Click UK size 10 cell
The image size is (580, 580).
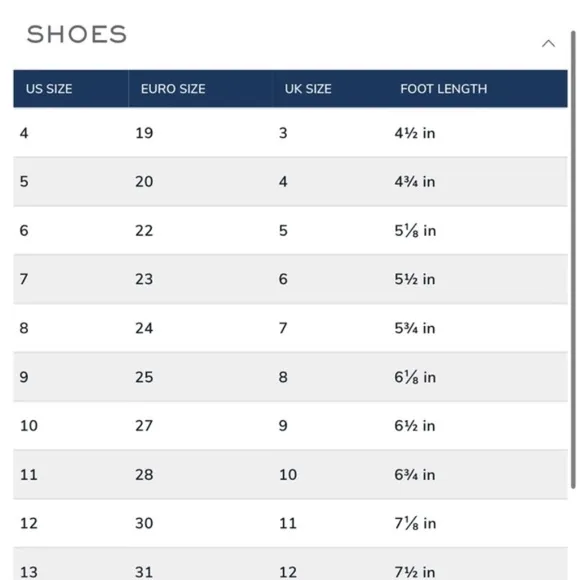point(288,475)
